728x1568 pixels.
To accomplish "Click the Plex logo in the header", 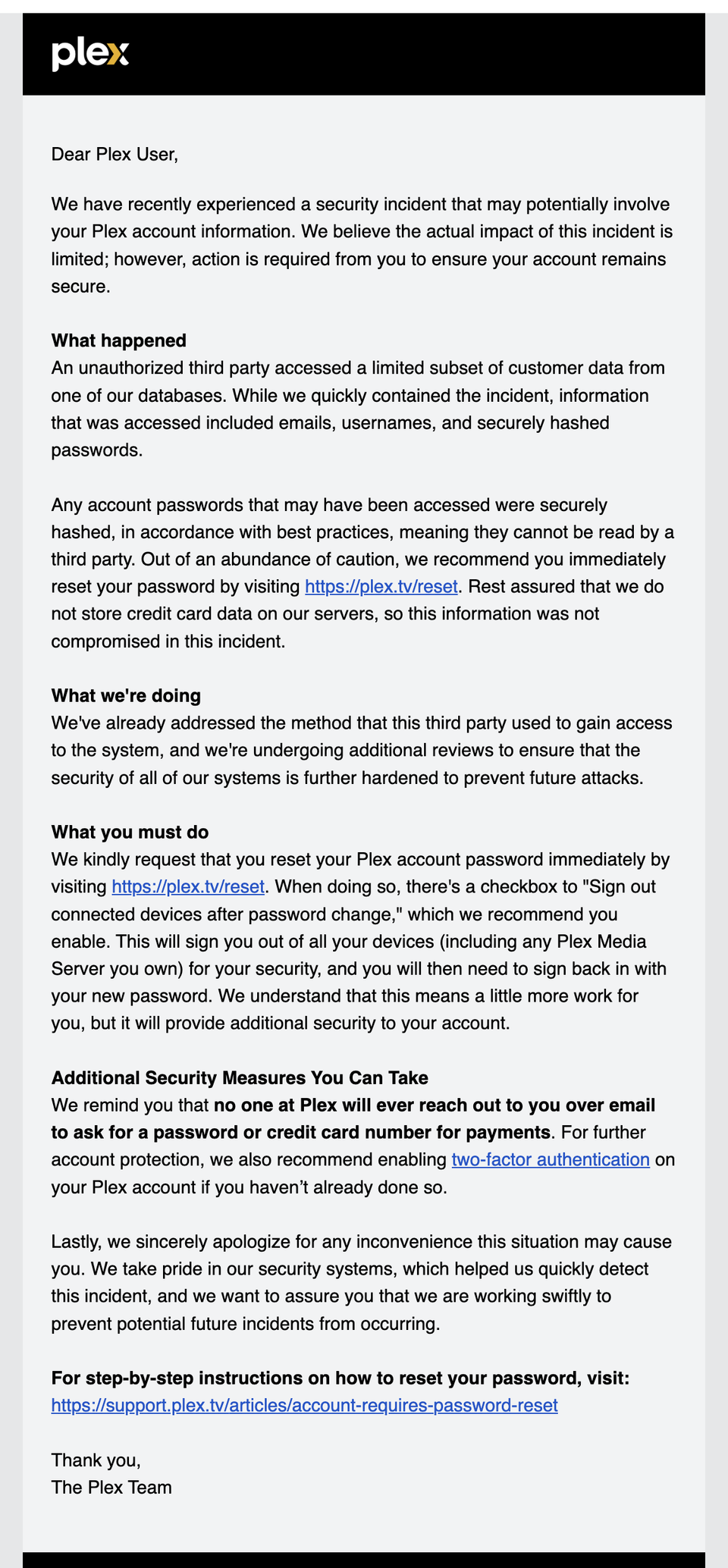I will pos(90,55).
